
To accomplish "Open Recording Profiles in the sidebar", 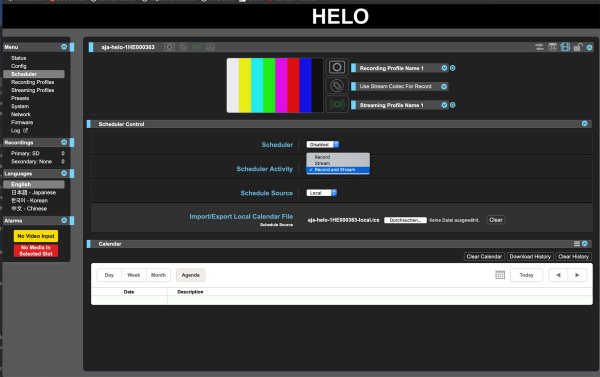I will 33,82.
